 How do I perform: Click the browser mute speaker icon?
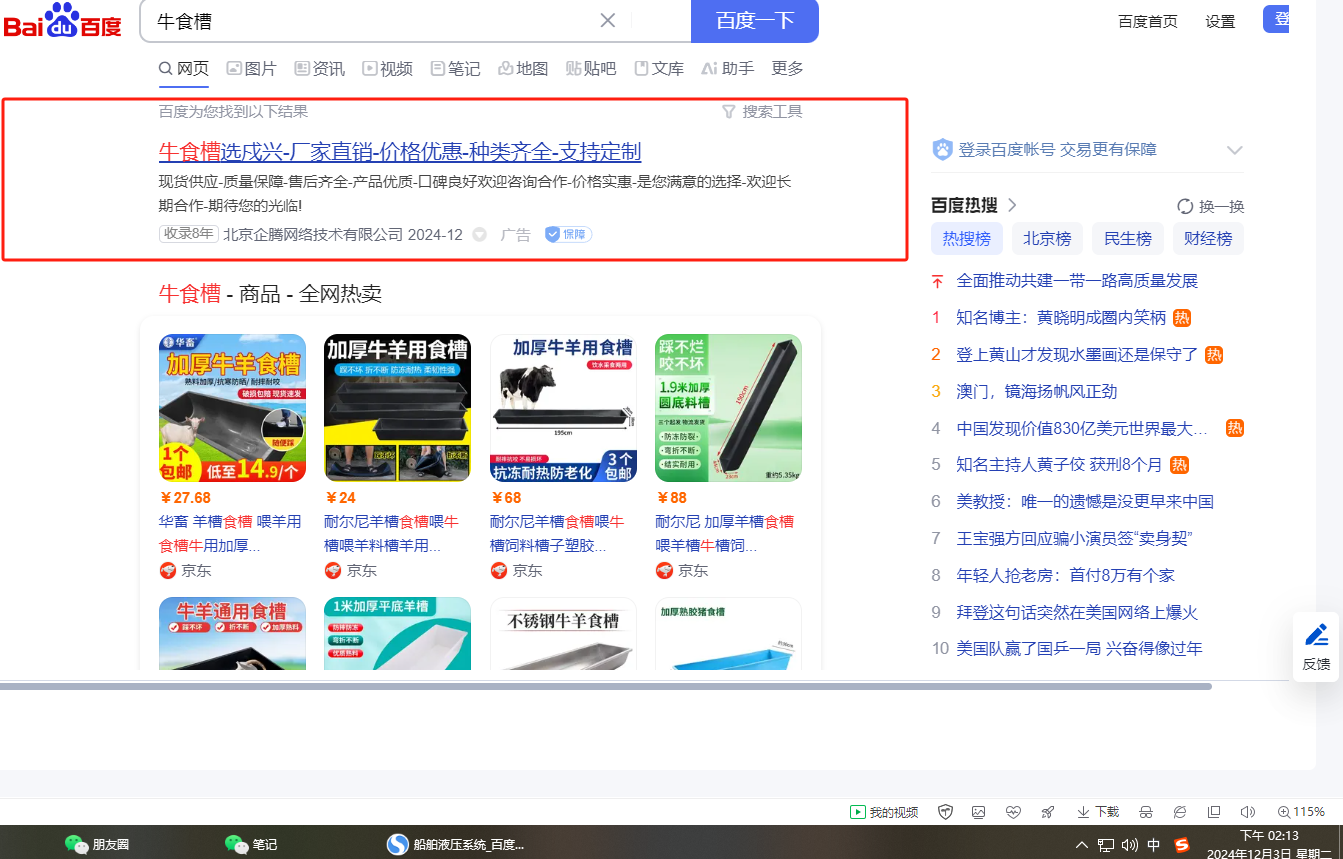[1248, 812]
